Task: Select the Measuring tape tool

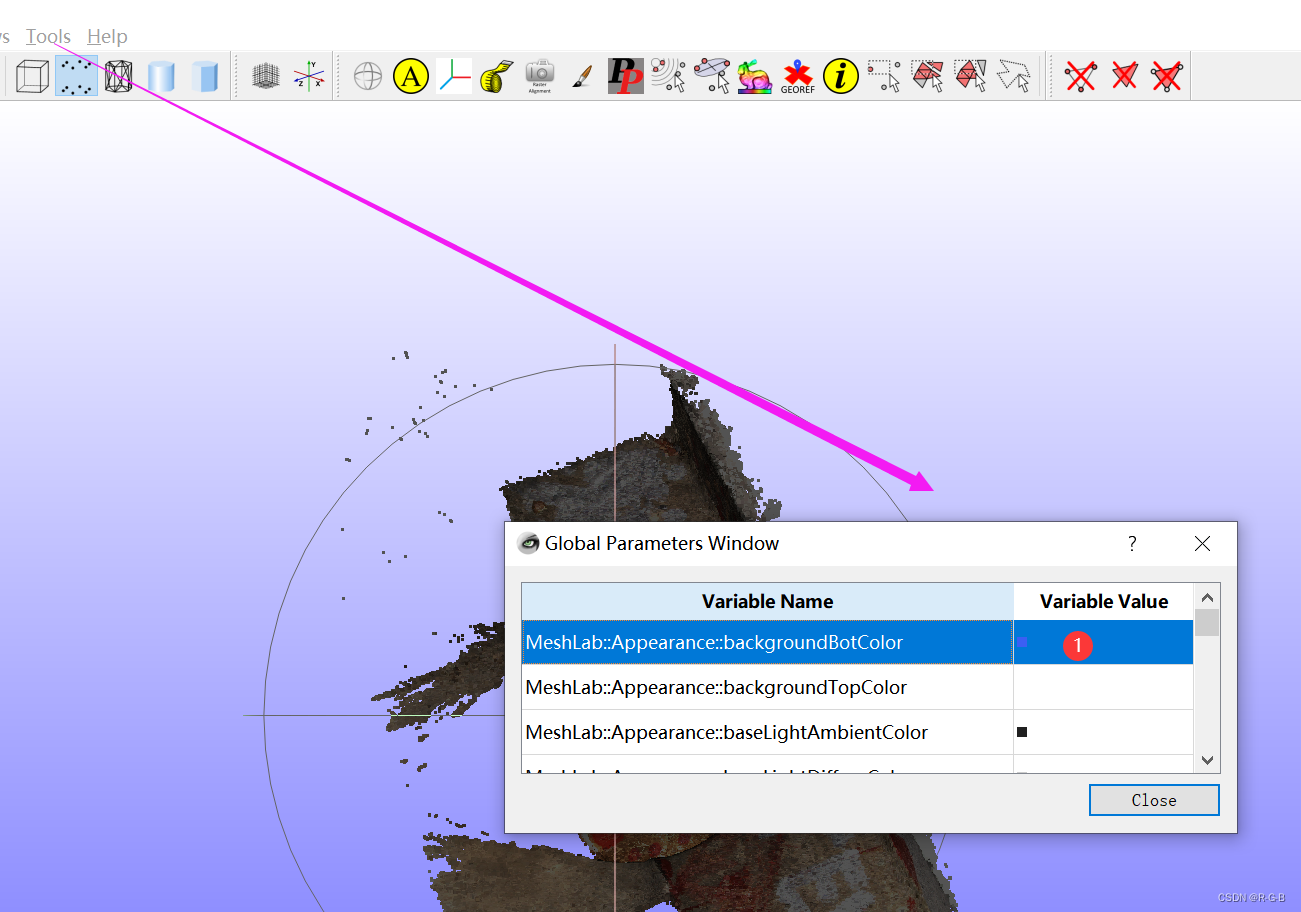Action: pyautogui.click(x=497, y=76)
